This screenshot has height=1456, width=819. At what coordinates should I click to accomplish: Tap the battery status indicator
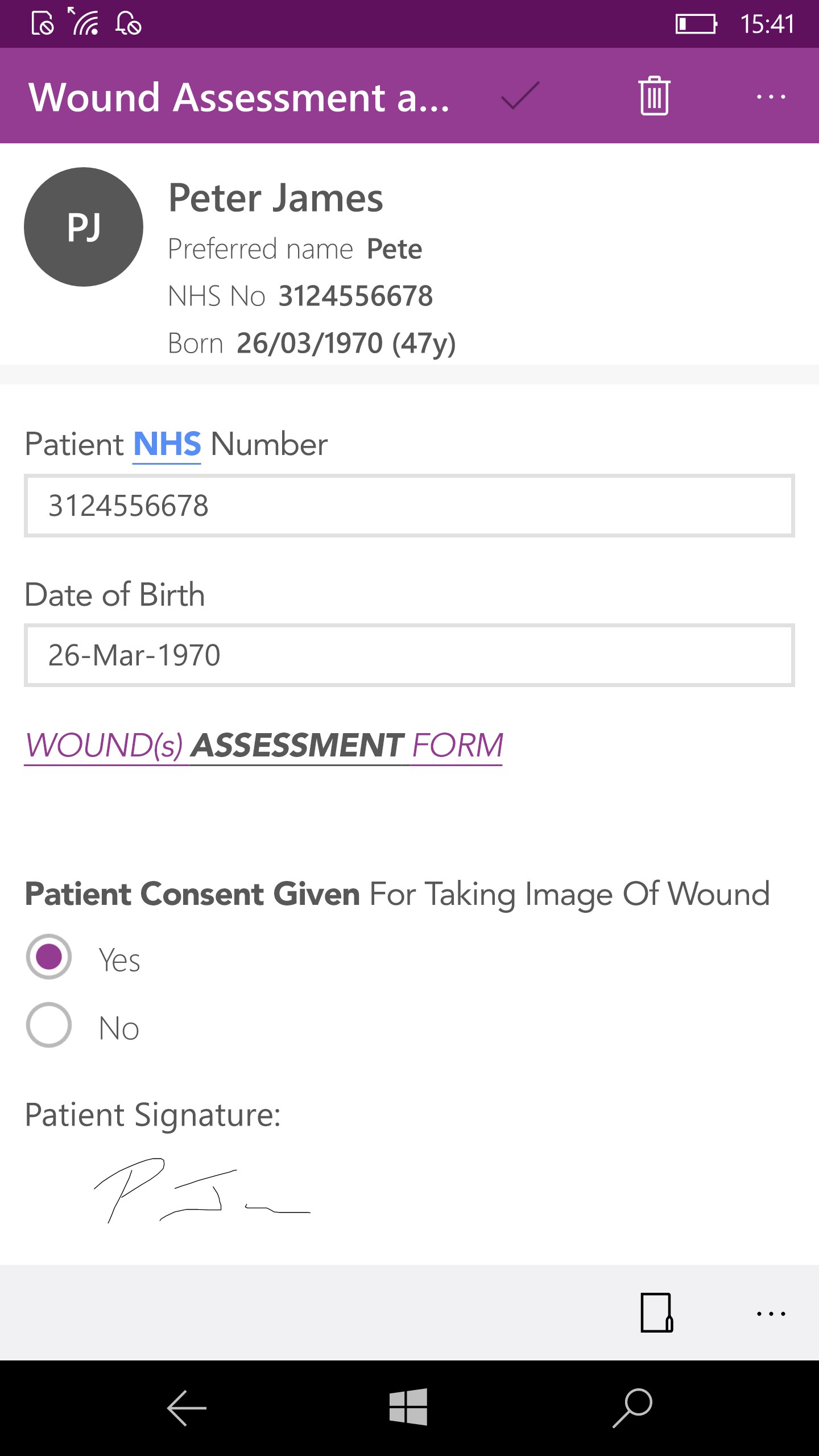696,24
